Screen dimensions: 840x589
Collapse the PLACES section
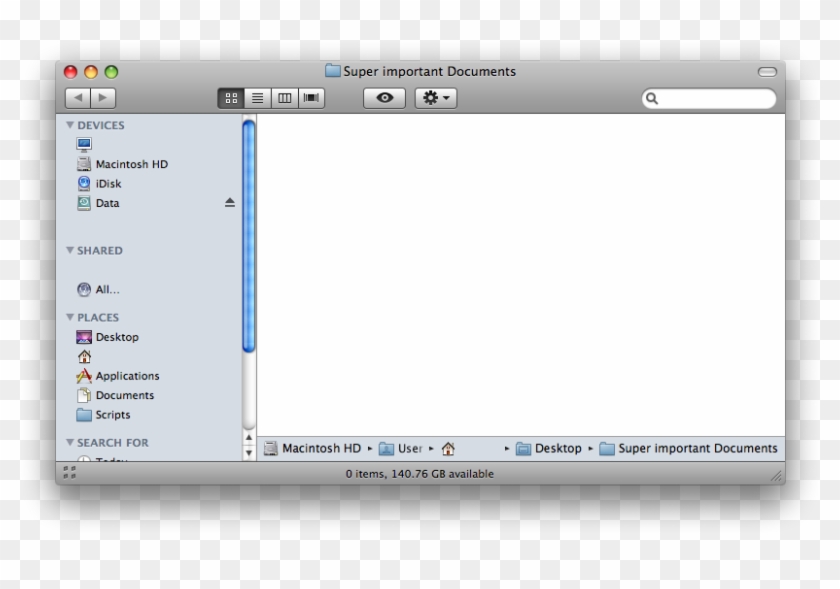tap(69, 317)
